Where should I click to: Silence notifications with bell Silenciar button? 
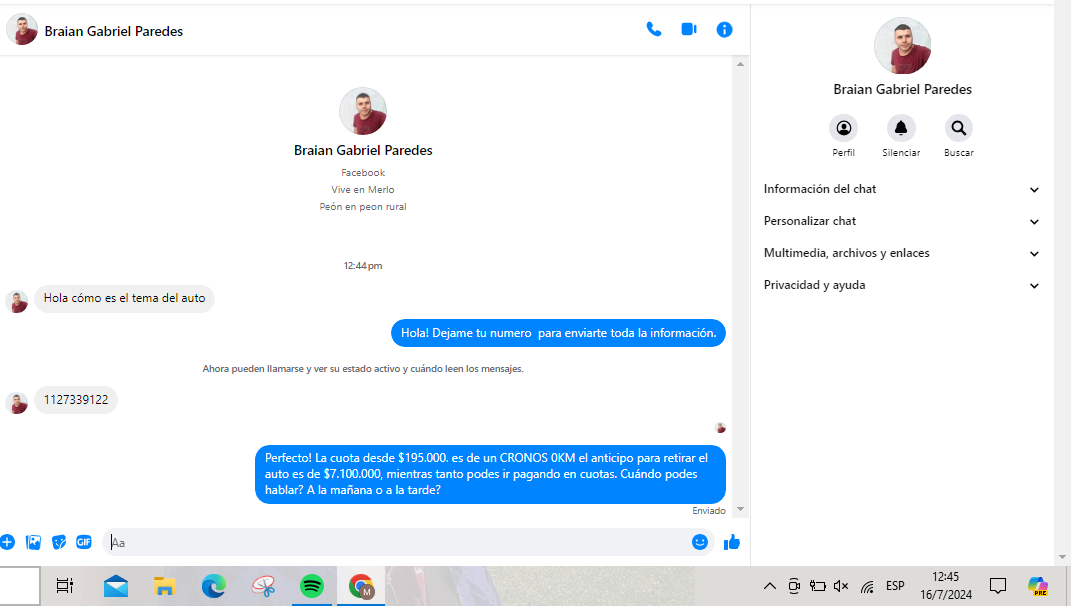click(x=901, y=128)
